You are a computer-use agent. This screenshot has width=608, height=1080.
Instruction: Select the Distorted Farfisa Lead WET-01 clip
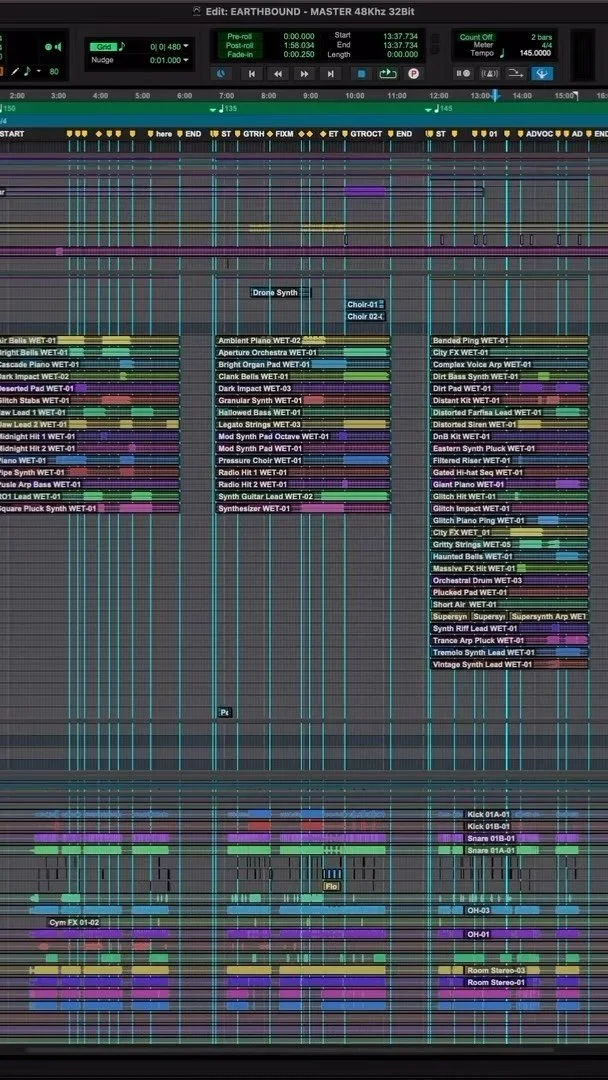510,413
